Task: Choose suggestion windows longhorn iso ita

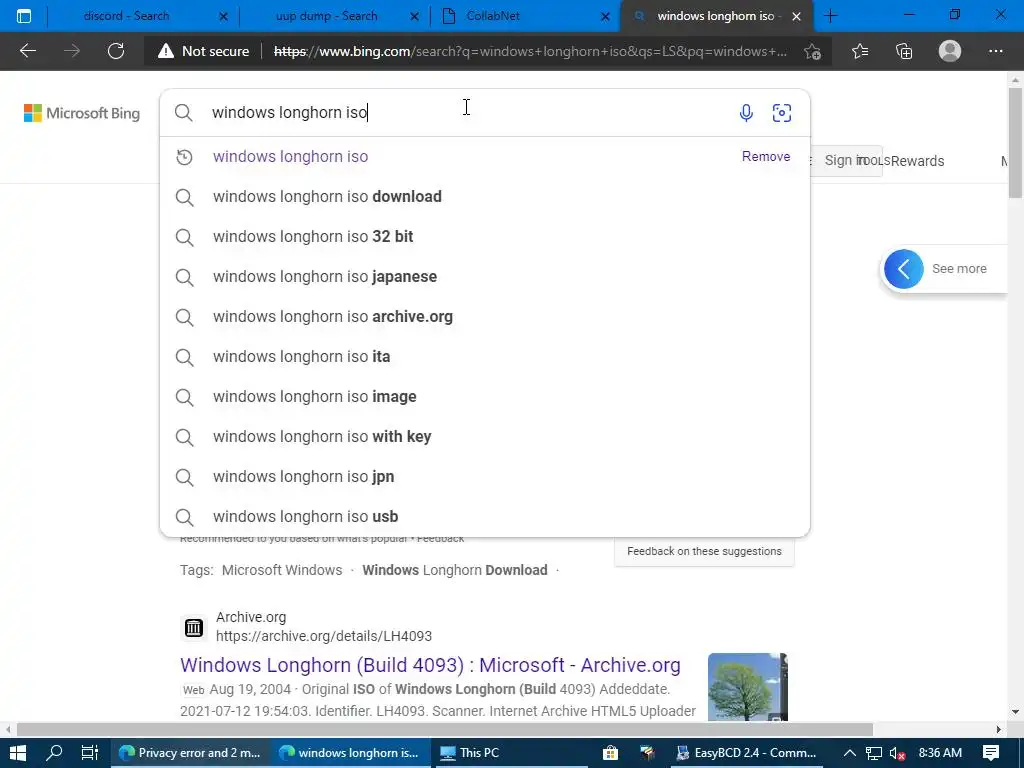Action: [x=485, y=357]
